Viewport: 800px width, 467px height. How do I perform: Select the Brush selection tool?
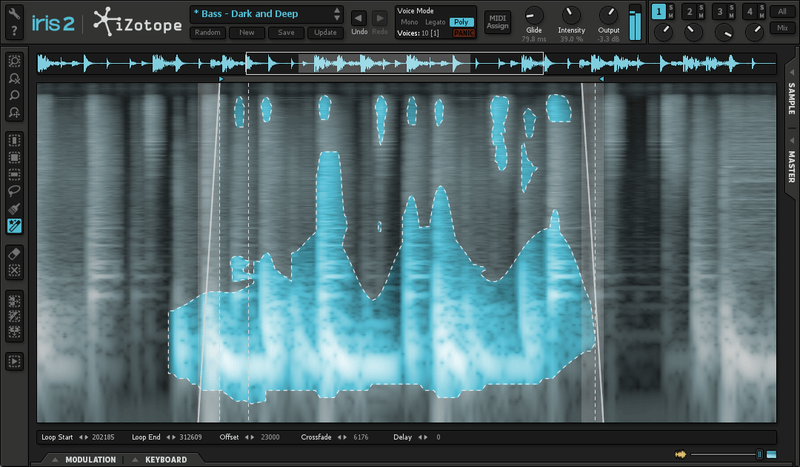coord(15,208)
